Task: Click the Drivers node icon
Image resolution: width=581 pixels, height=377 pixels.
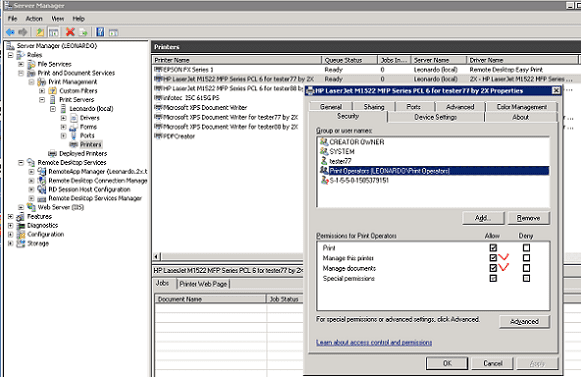Action: 74,118
